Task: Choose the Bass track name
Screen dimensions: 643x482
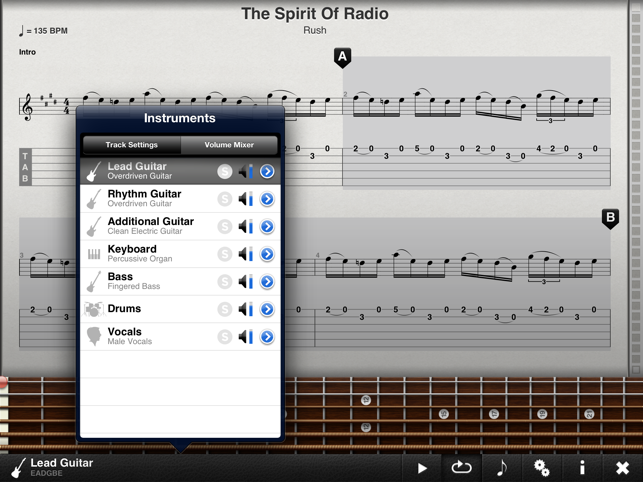Action: pos(120,276)
